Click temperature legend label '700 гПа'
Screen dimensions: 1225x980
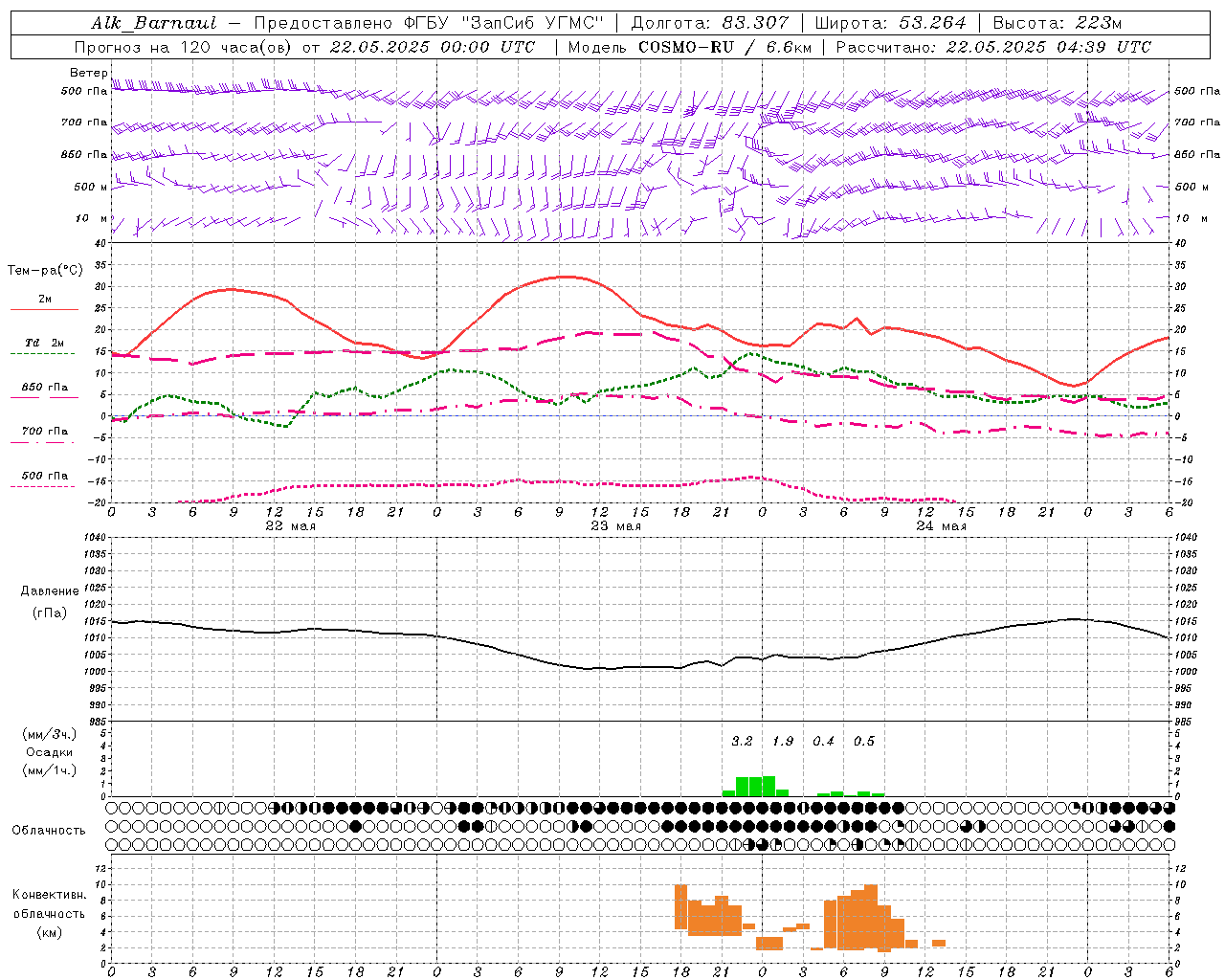tap(45, 431)
